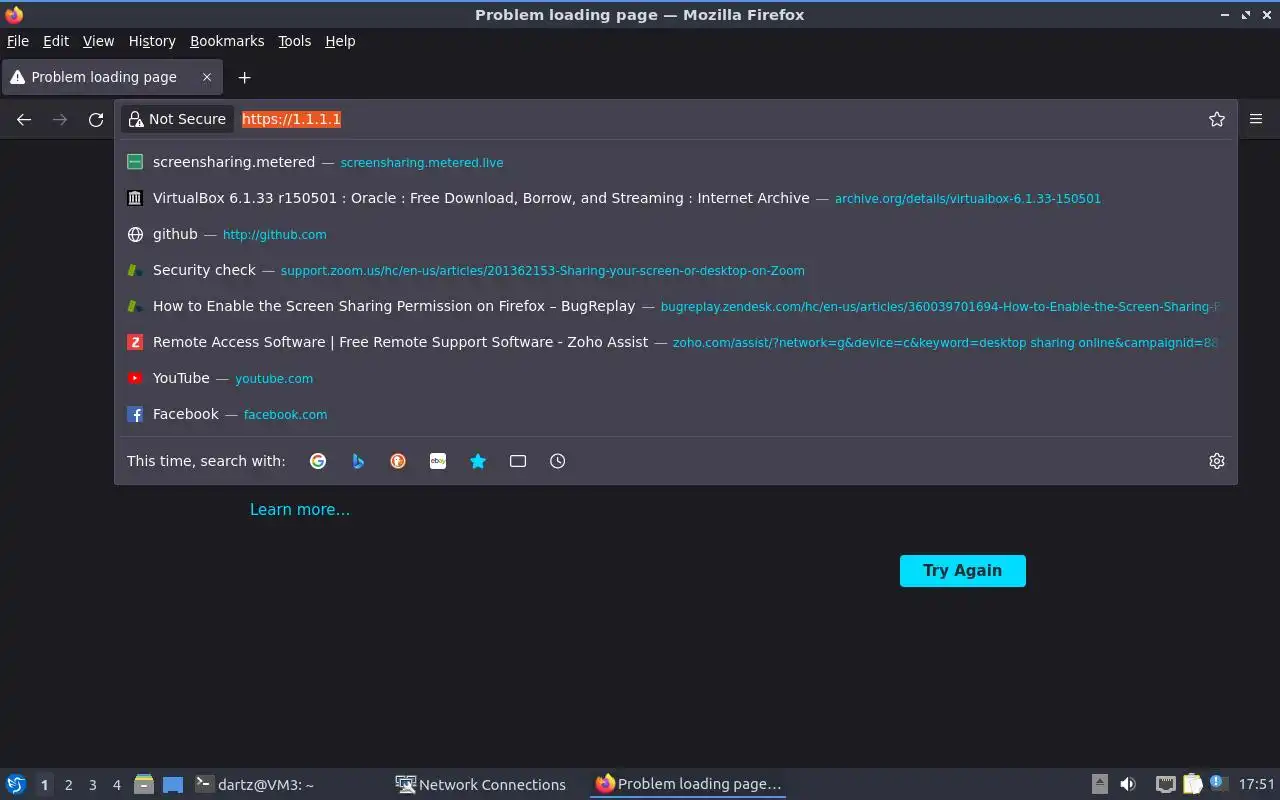1280x800 pixels.
Task: Switch to workspace 4 in the pager
Action: click(116, 785)
